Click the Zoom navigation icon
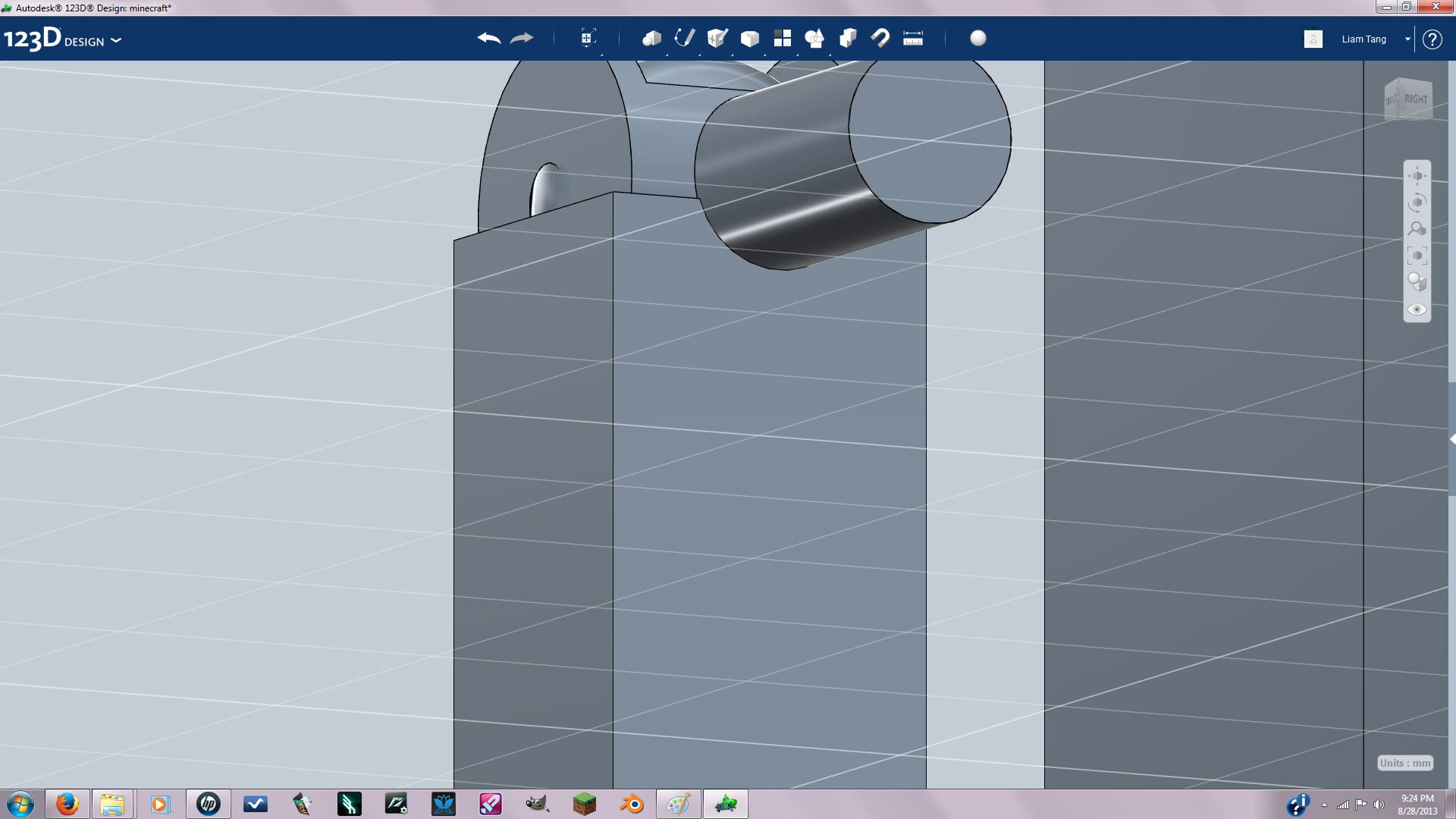 coord(1417,229)
